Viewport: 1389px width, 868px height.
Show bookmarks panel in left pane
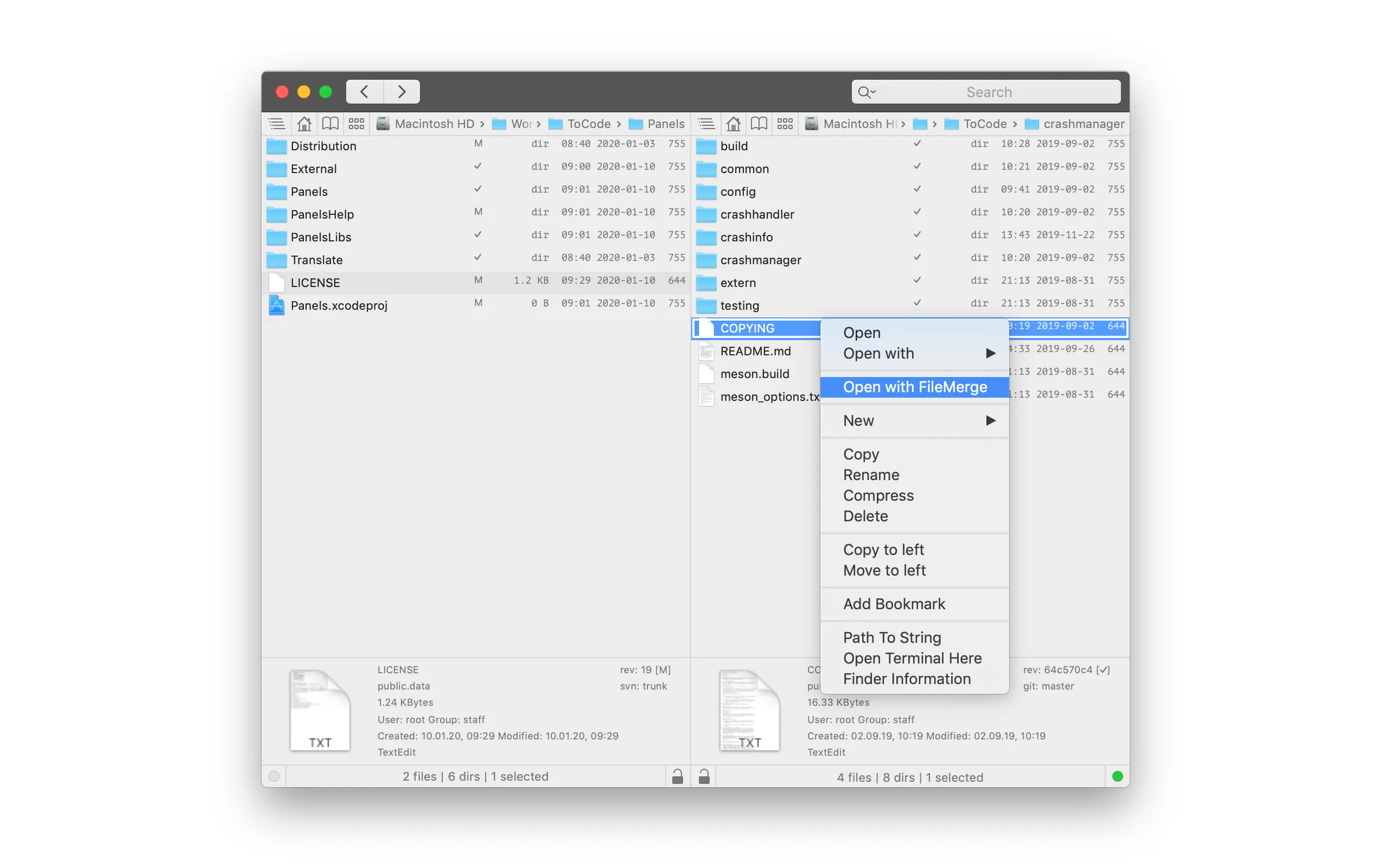330,123
